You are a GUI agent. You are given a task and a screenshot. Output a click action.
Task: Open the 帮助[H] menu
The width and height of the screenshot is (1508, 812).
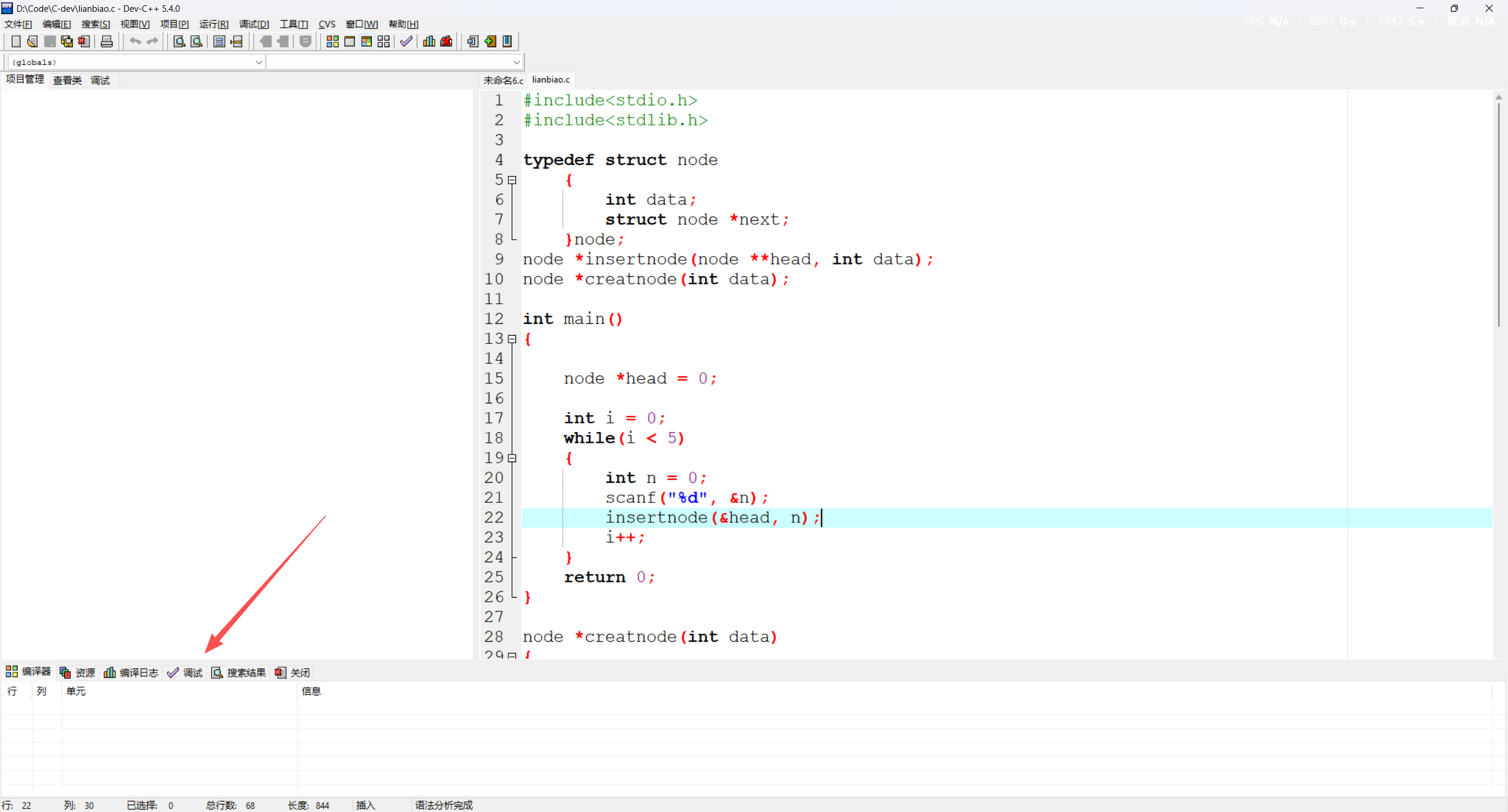404,24
